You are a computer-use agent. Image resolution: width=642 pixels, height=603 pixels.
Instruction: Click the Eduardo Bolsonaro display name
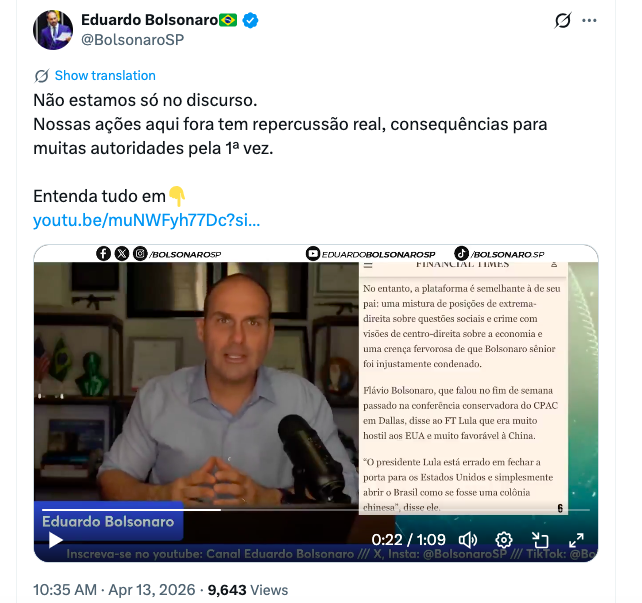pyautogui.click(x=149, y=20)
